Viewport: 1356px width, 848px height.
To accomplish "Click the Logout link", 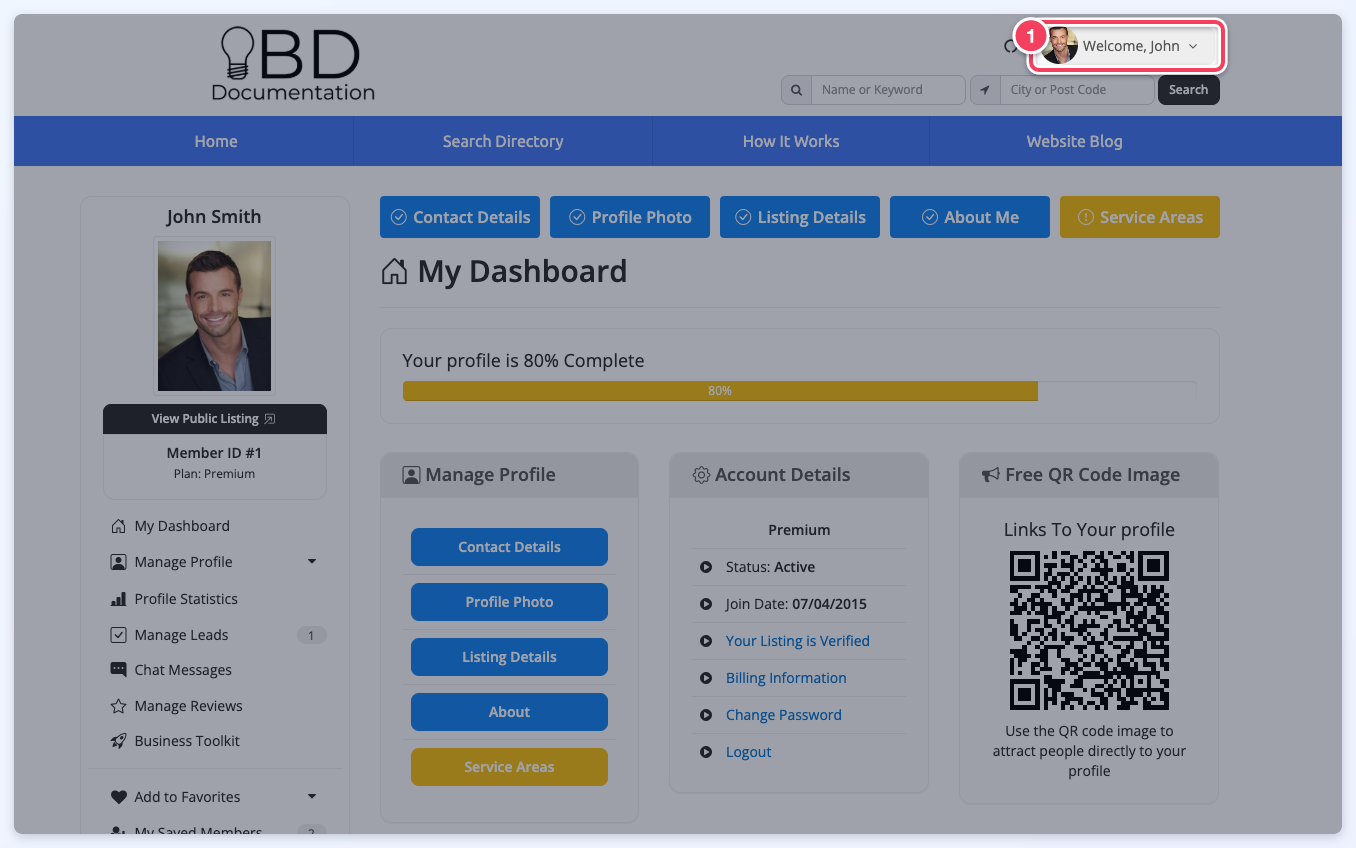I will tap(749, 752).
